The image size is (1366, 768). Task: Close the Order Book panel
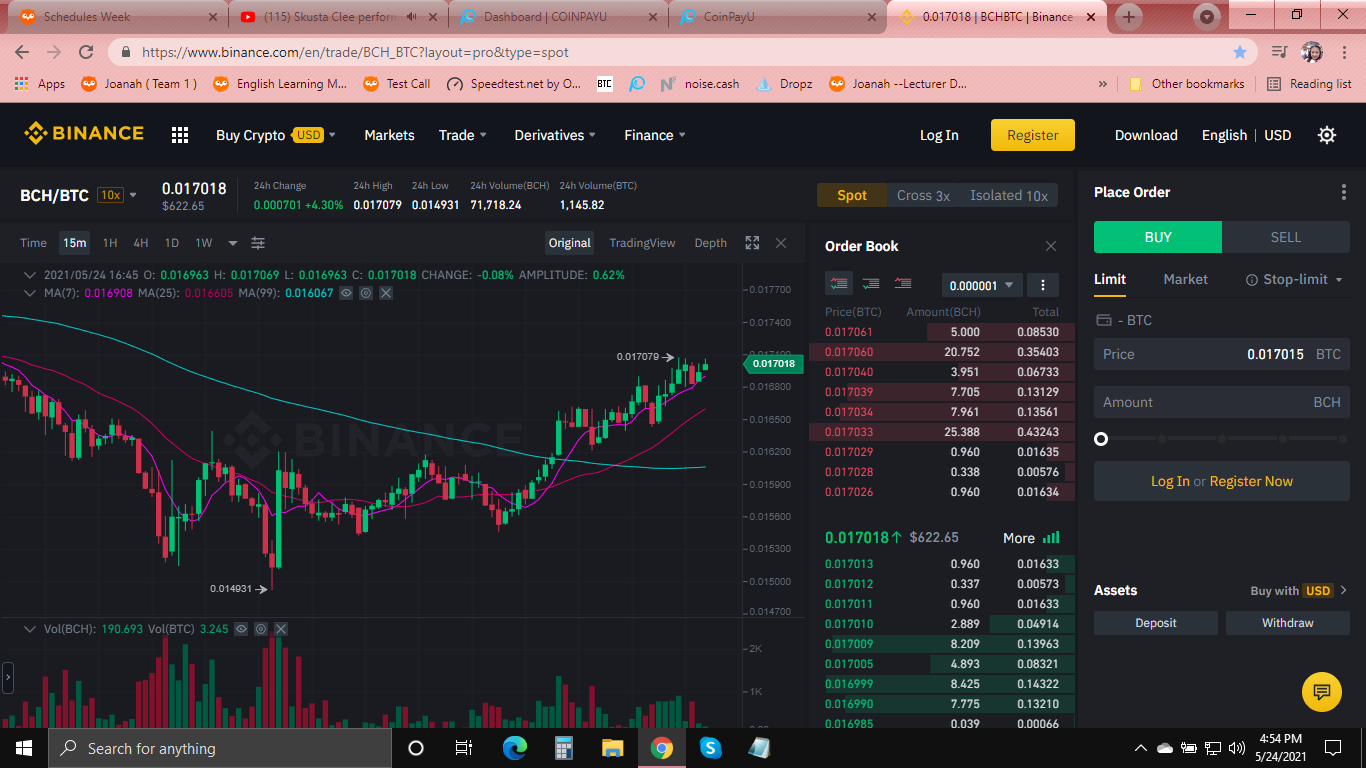(1051, 246)
